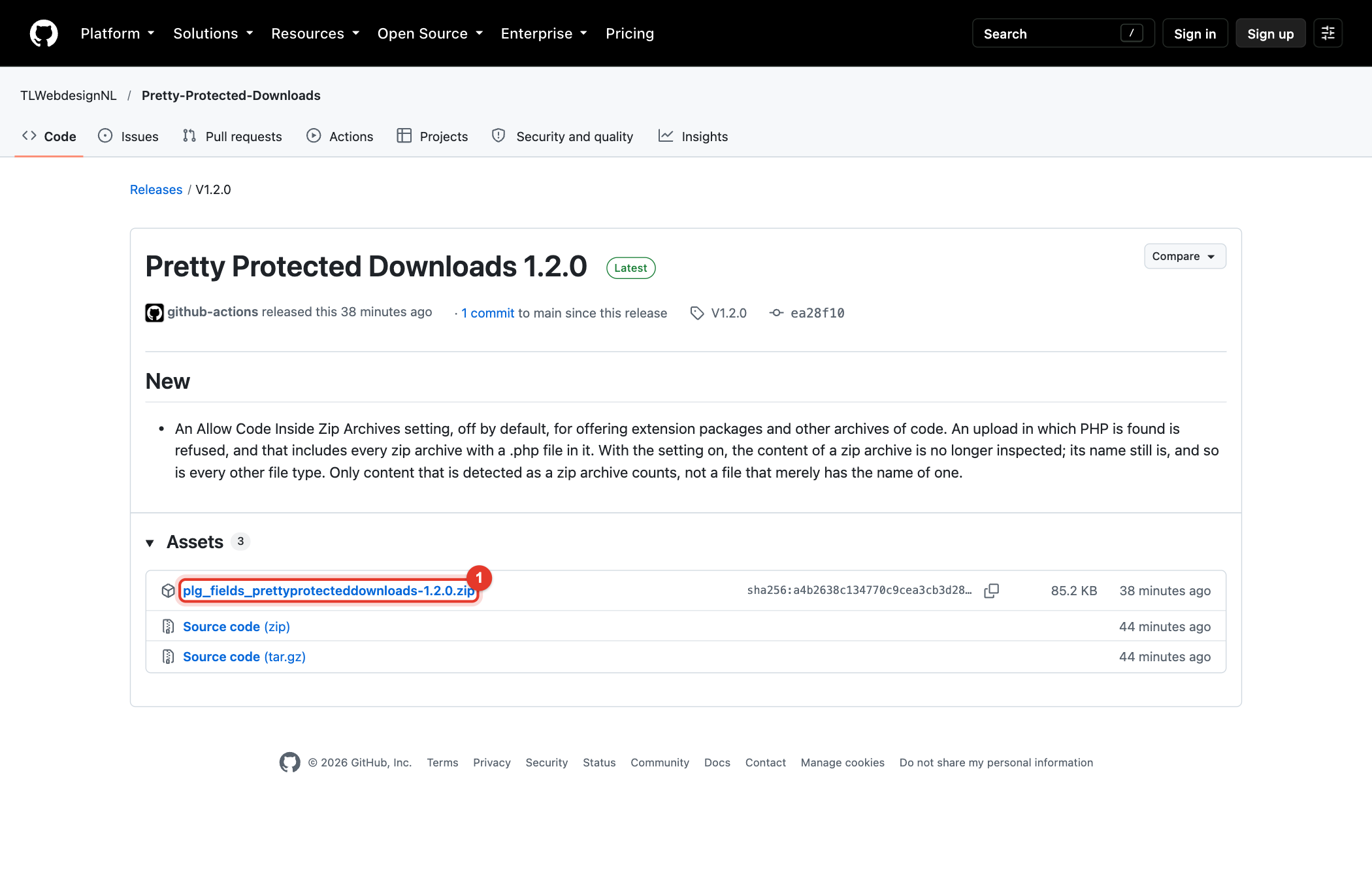Expand the Platform menu
The height and width of the screenshot is (869, 1372).
(118, 33)
